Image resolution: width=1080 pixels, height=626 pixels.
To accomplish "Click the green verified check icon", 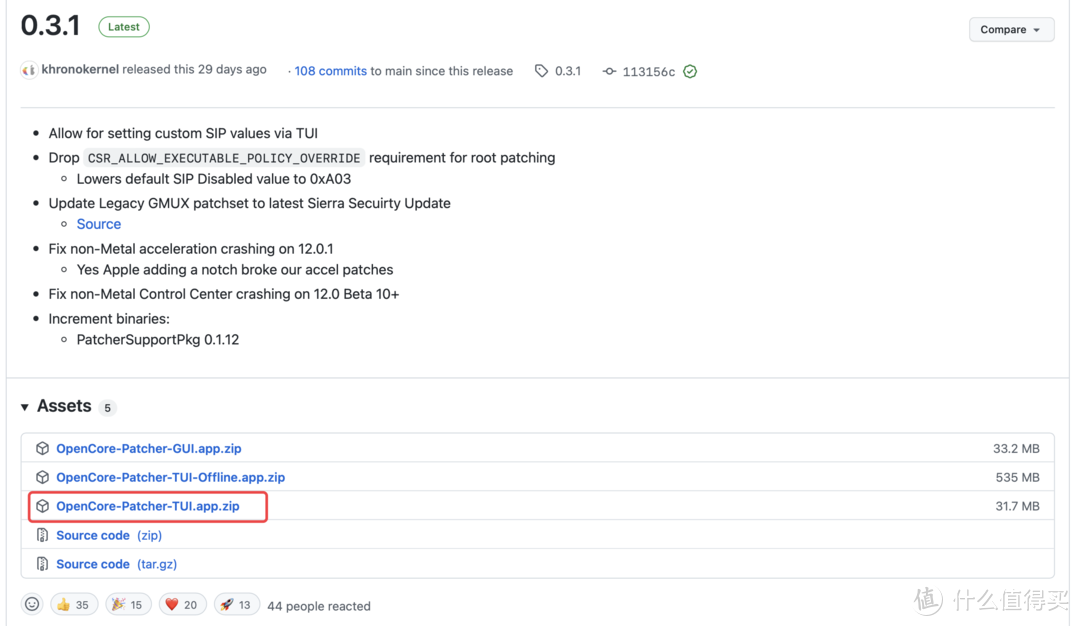I will point(690,72).
